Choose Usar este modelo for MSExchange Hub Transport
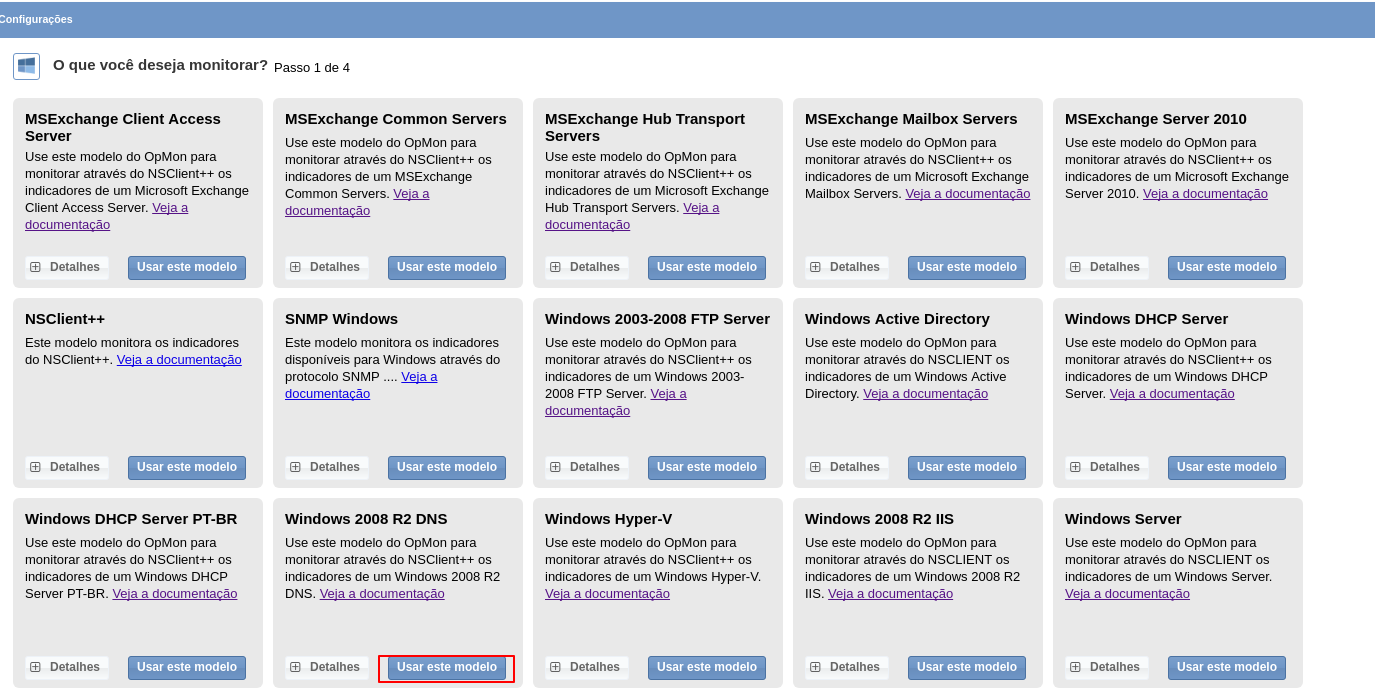Screen dimensions: 1375x692 pyautogui.click(x=706, y=267)
